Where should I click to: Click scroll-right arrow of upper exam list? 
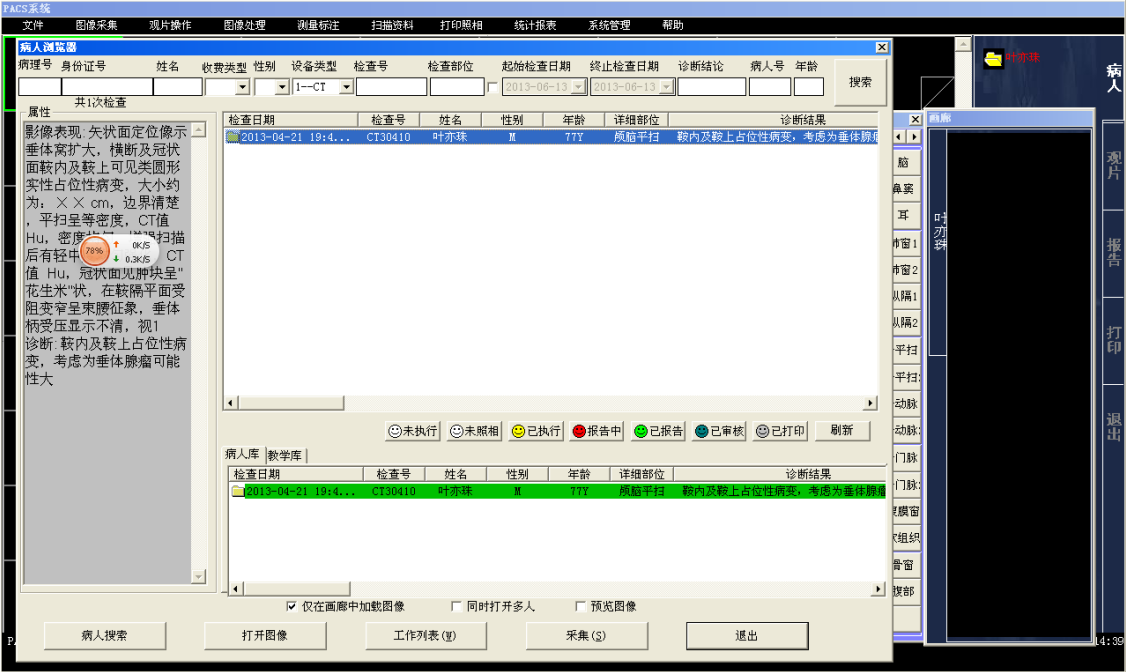pyautogui.click(x=870, y=403)
